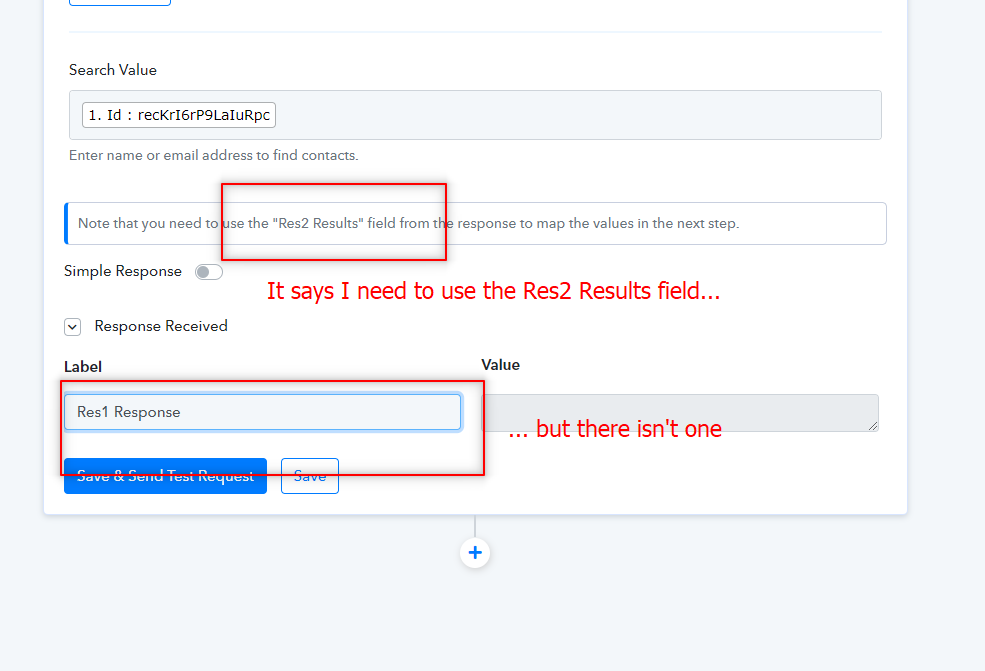Click the Simple Response label
Image resolution: width=985 pixels, height=671 pixels.
[122, 271]
